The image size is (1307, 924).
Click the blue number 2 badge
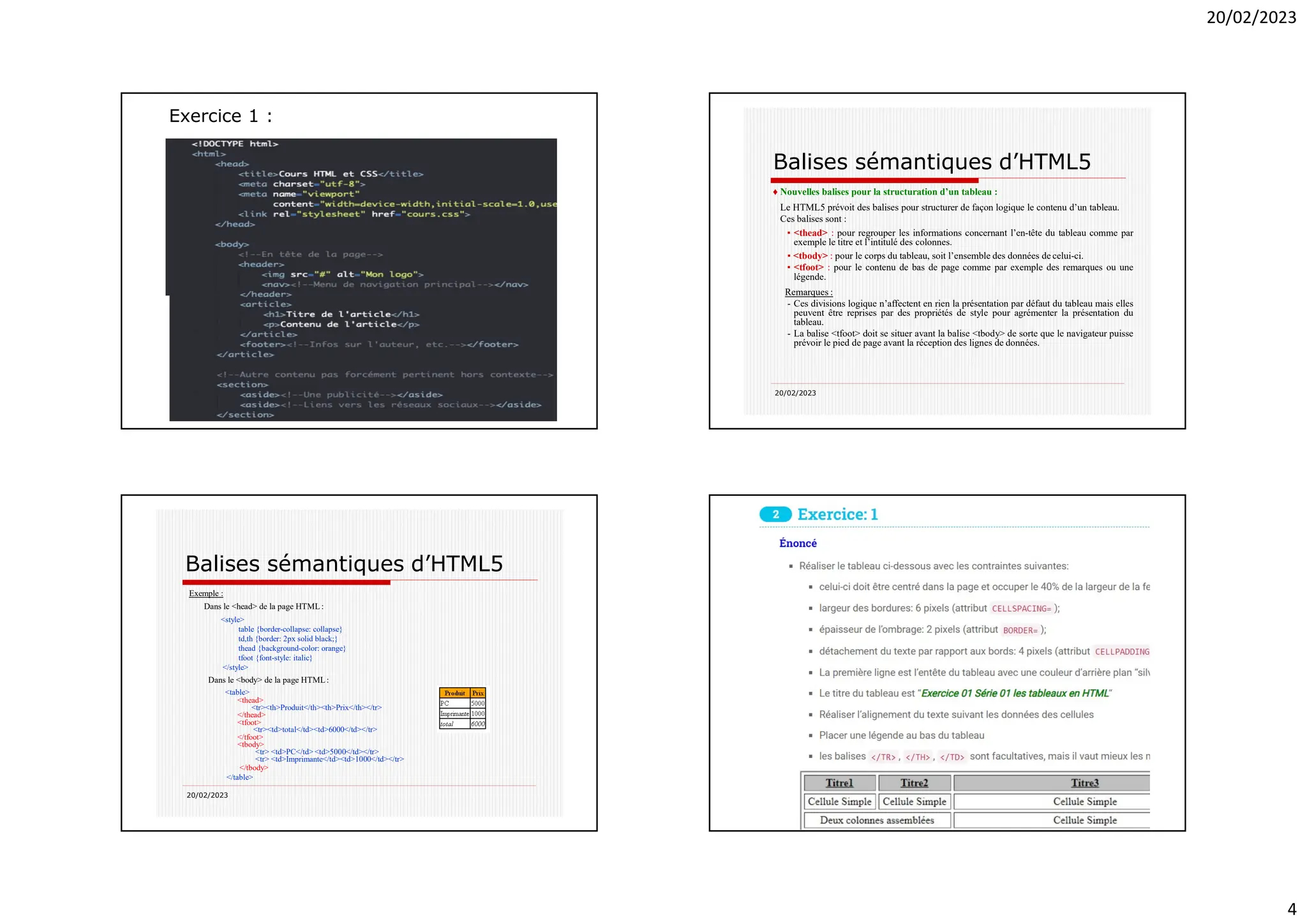pyautogui.click(x=775, y=514)
